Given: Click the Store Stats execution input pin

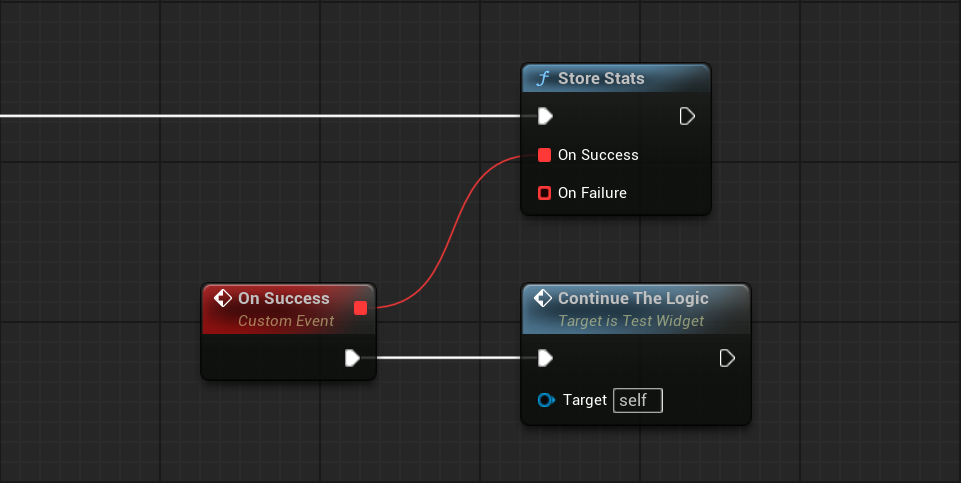Looking at the screenshot, I should [544, 116].
